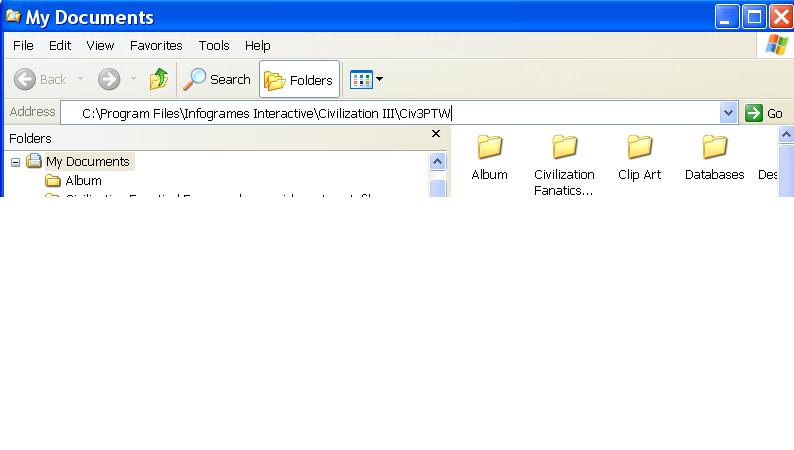Open the Help menu
The image size is (794, 450).
pos(258,46)
